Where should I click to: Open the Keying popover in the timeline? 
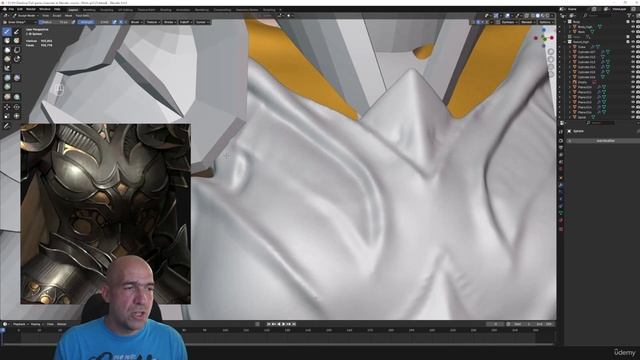coord(36,324)
